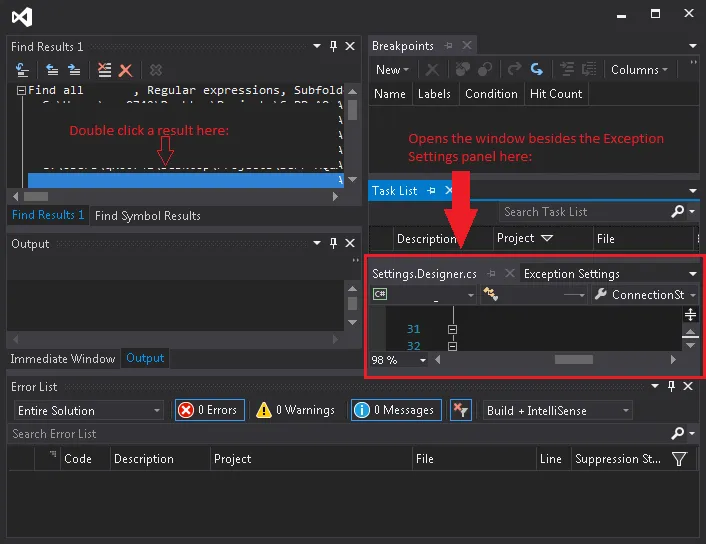
Task: Switch to Immediate Window tab
Action: click(63, 359)
